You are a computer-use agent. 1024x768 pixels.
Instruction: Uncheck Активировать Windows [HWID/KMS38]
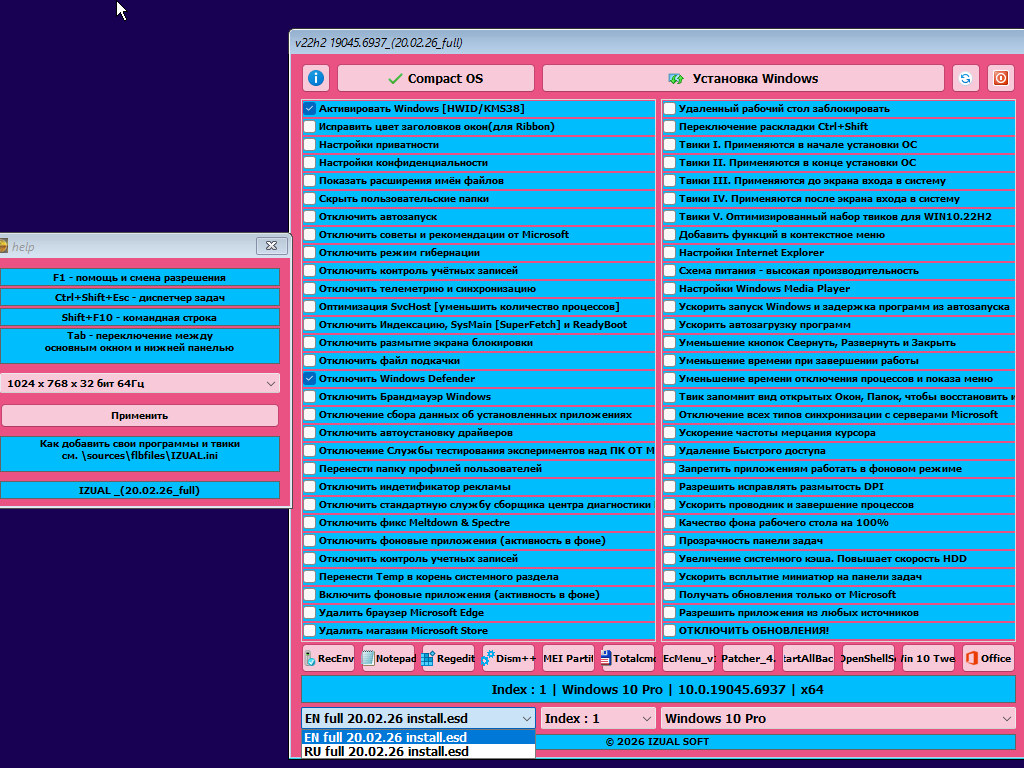pos(310,109)
